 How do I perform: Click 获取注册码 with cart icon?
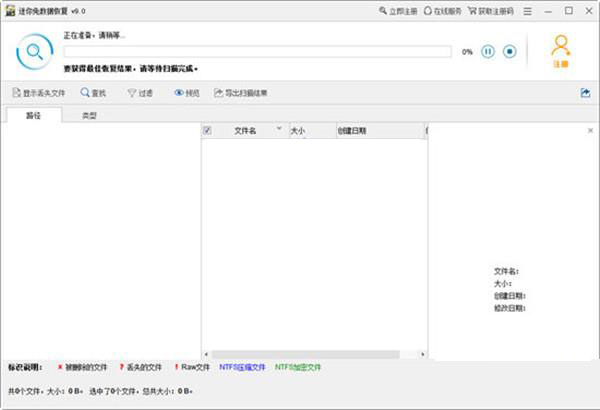point(491,11)
